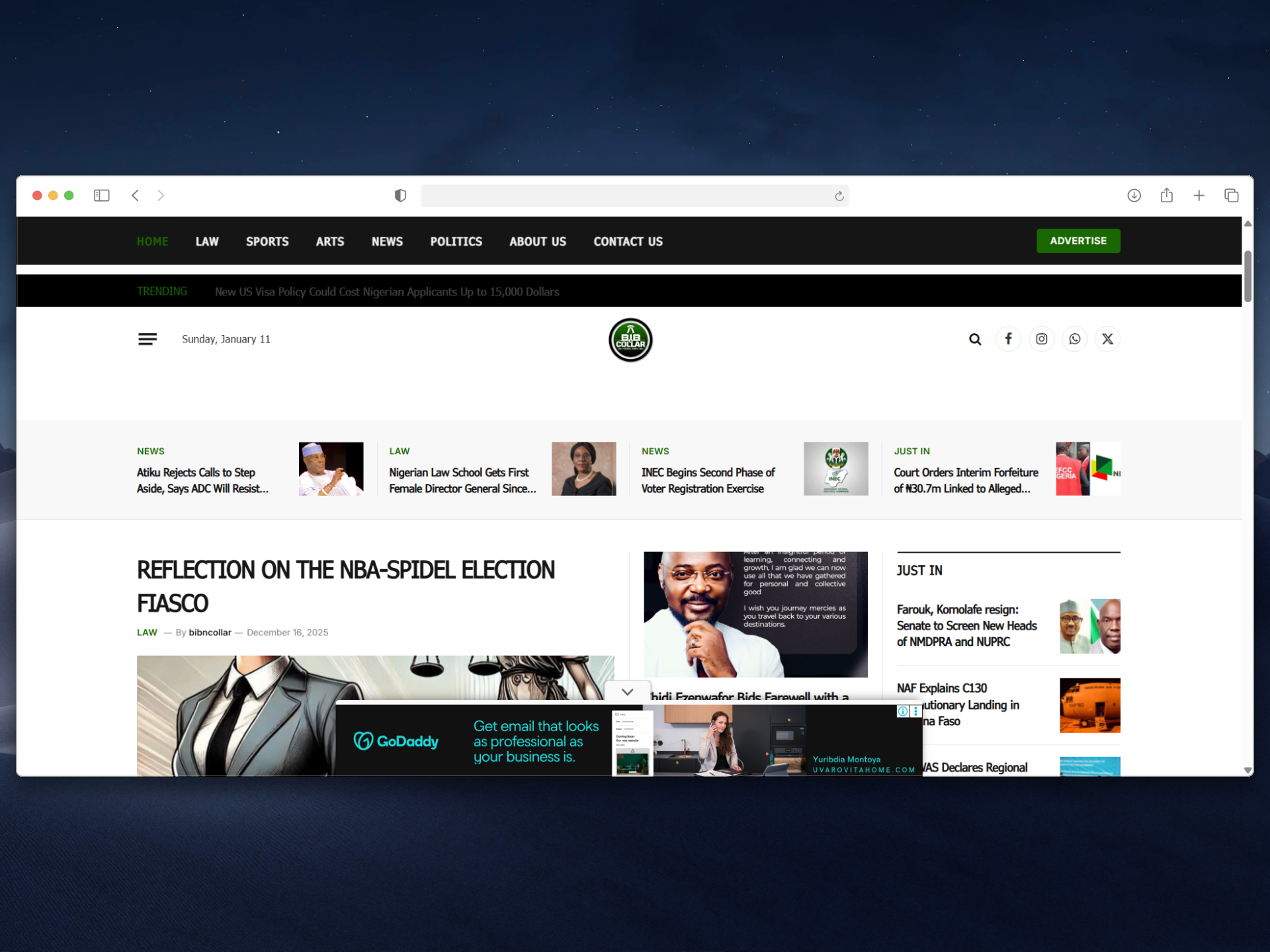
Task: Click the JUST IN label above forfeiture story
Action: pos(911,451)
